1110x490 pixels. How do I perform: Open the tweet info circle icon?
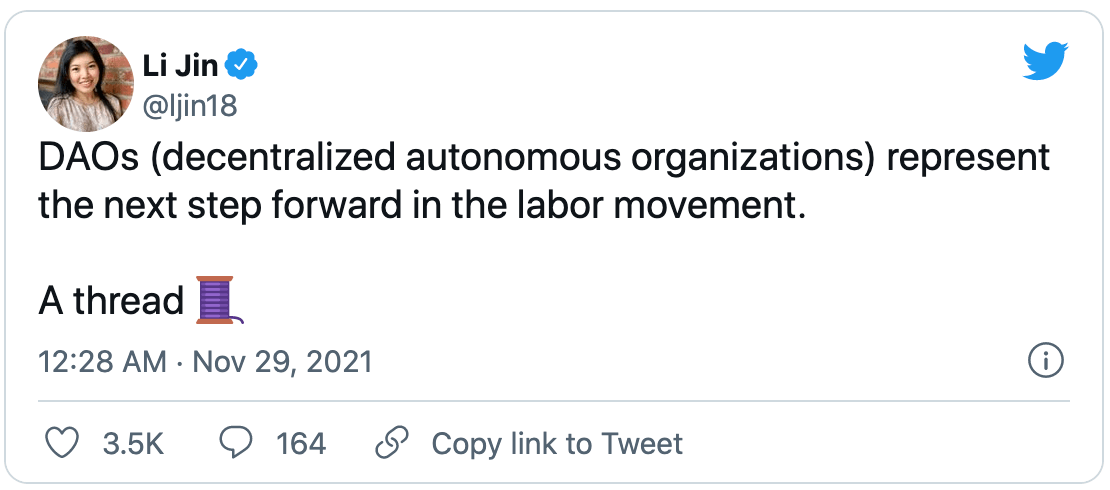[x=1045, y=361]
